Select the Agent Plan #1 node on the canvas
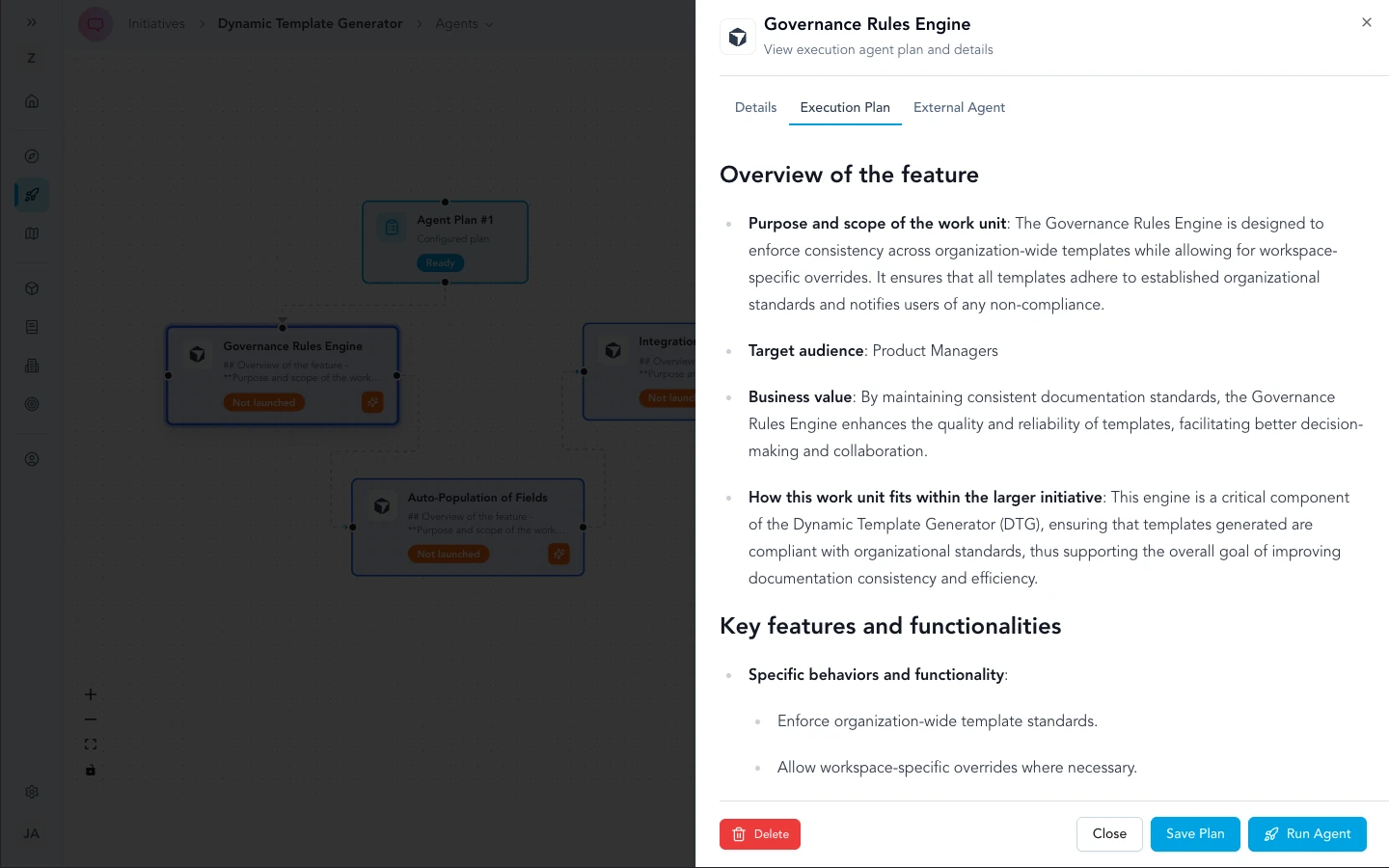 point(445,241)
